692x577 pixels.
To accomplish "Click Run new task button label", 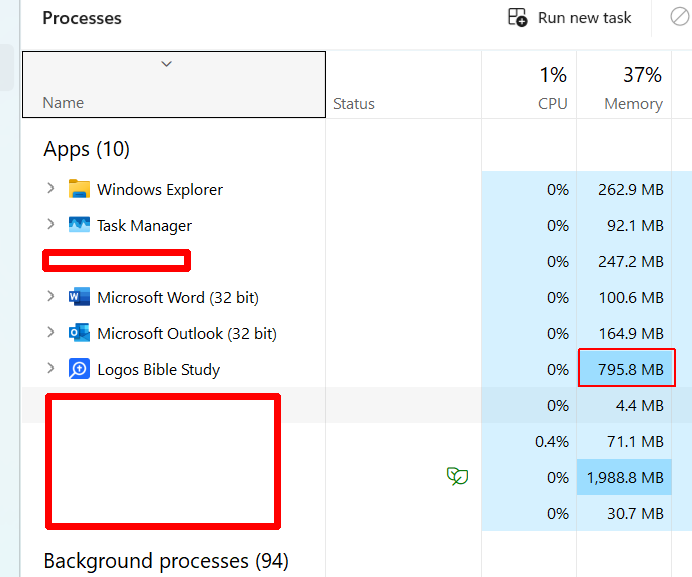I will (584, 18).
